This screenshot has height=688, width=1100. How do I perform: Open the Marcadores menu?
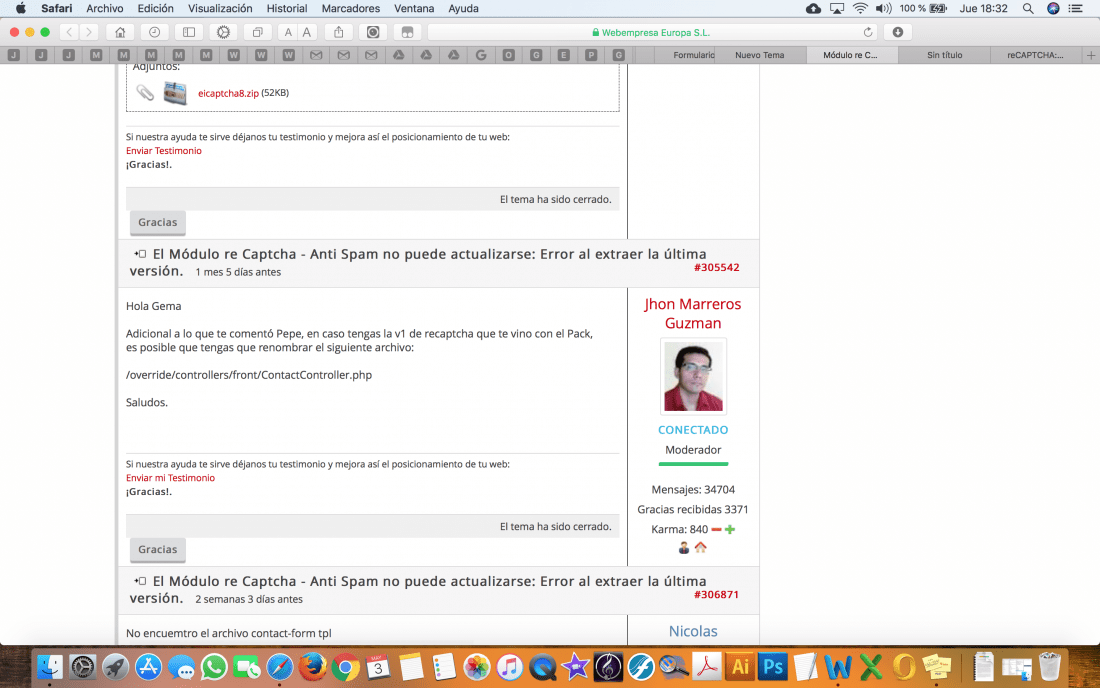coord(350,8)
